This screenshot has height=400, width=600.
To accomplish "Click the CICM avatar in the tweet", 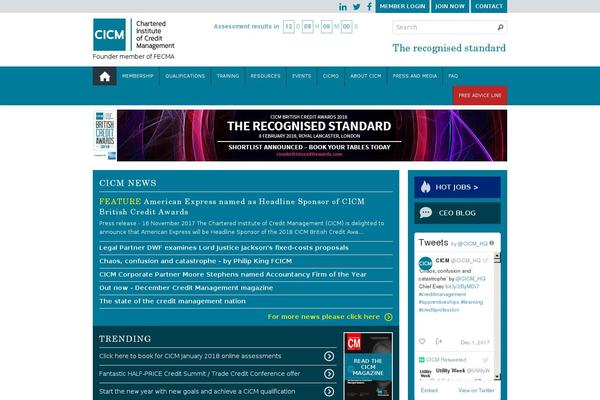I will 425,263.
